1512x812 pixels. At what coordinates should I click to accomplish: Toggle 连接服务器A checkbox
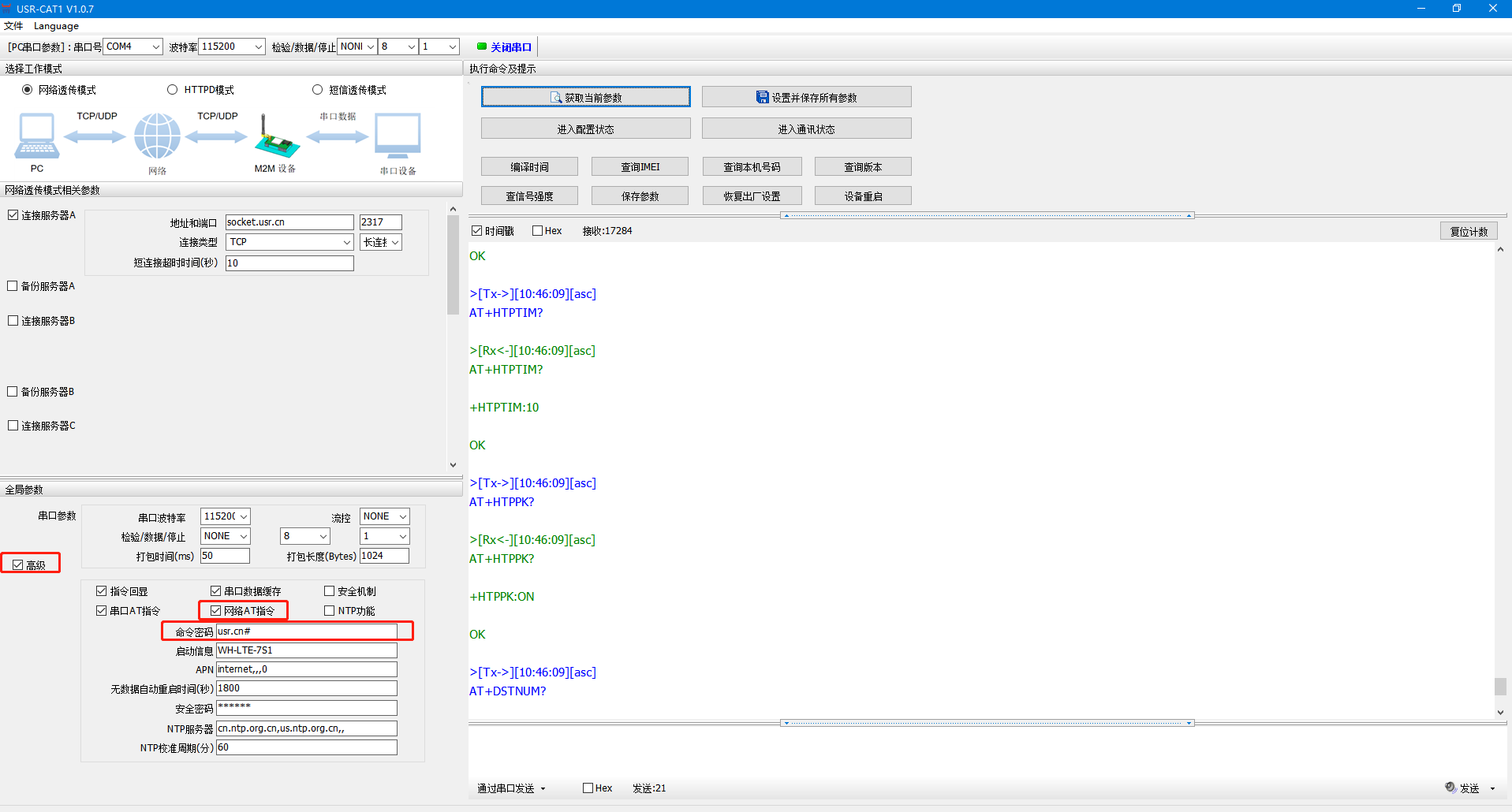point(13,214)
